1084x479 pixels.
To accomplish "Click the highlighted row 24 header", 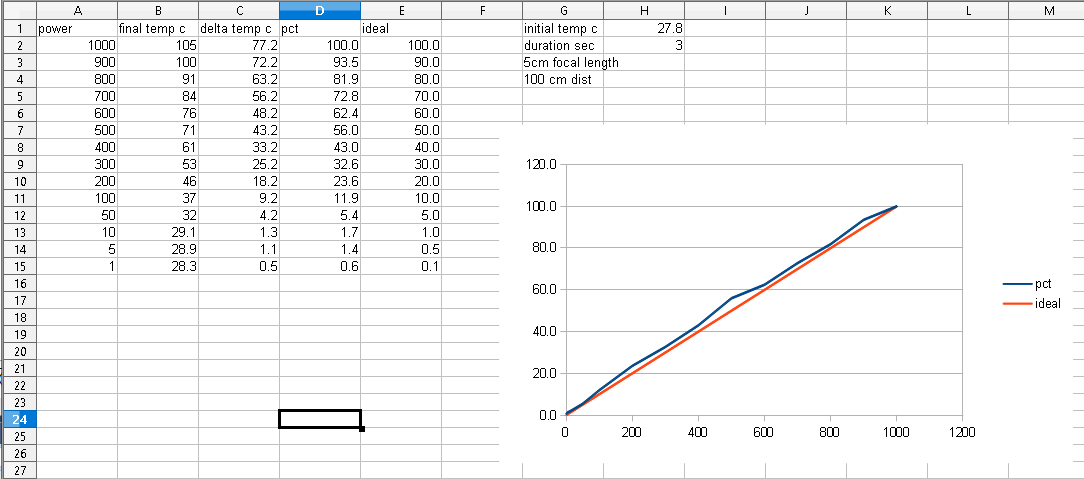I will (19, 419).
